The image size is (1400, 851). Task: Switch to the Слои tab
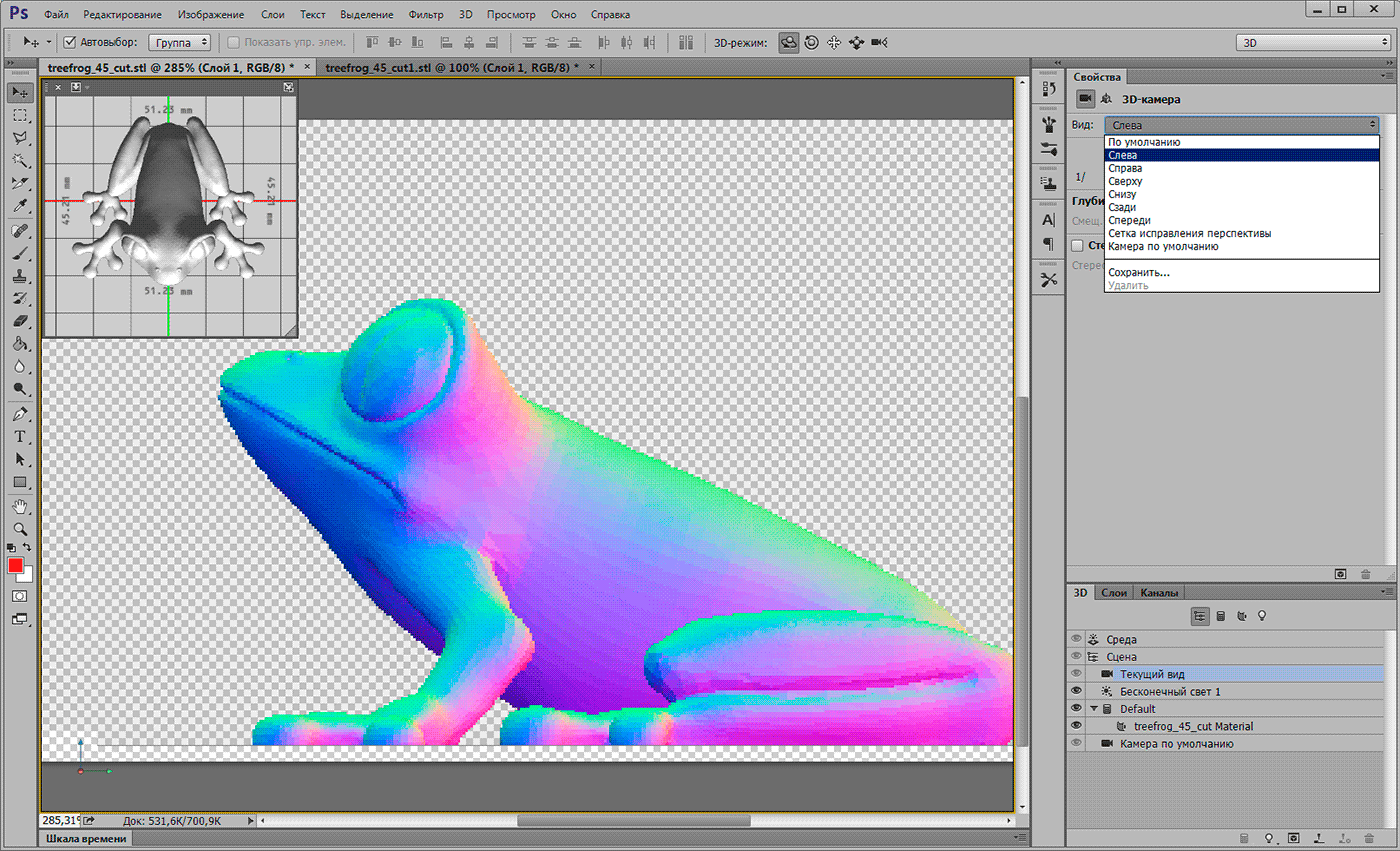1114,593
